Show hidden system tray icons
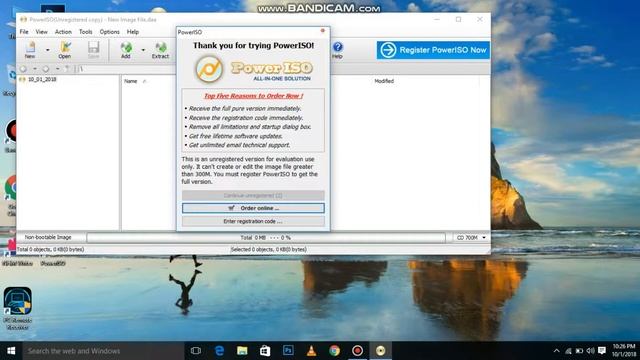 (x=556, y=351)
